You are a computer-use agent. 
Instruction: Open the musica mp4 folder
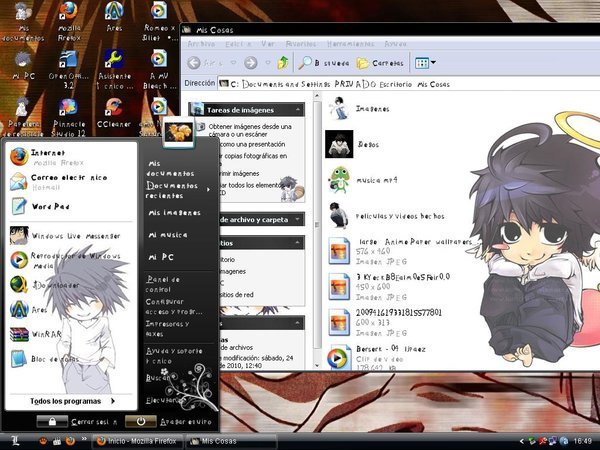[x=363, y=180]
